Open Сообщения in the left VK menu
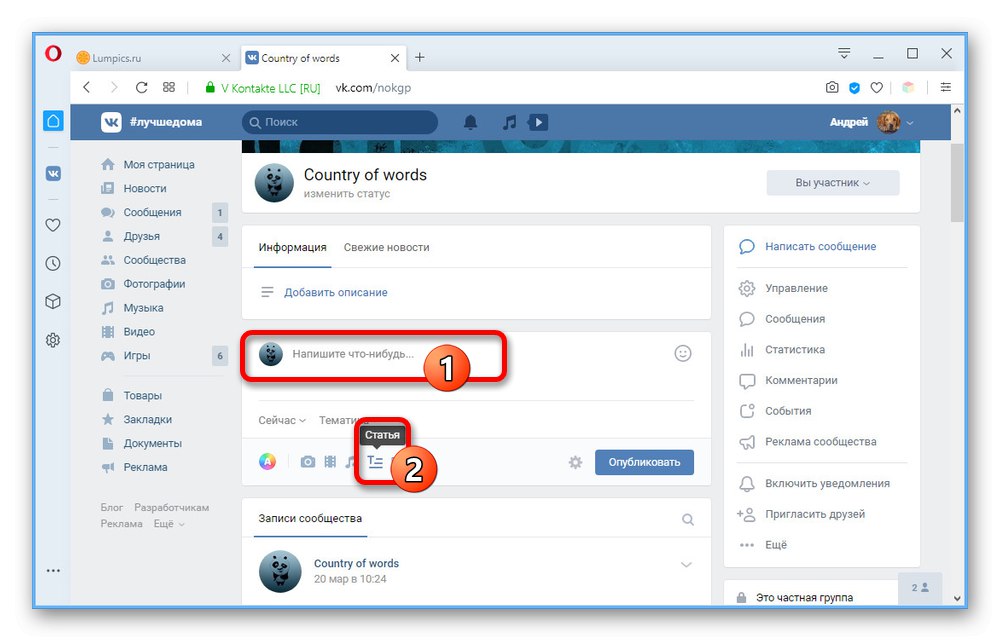 pos(152,212)
